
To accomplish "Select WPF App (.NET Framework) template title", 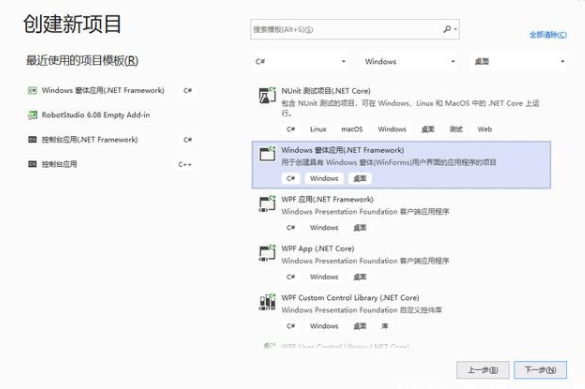I will (327, 200).
